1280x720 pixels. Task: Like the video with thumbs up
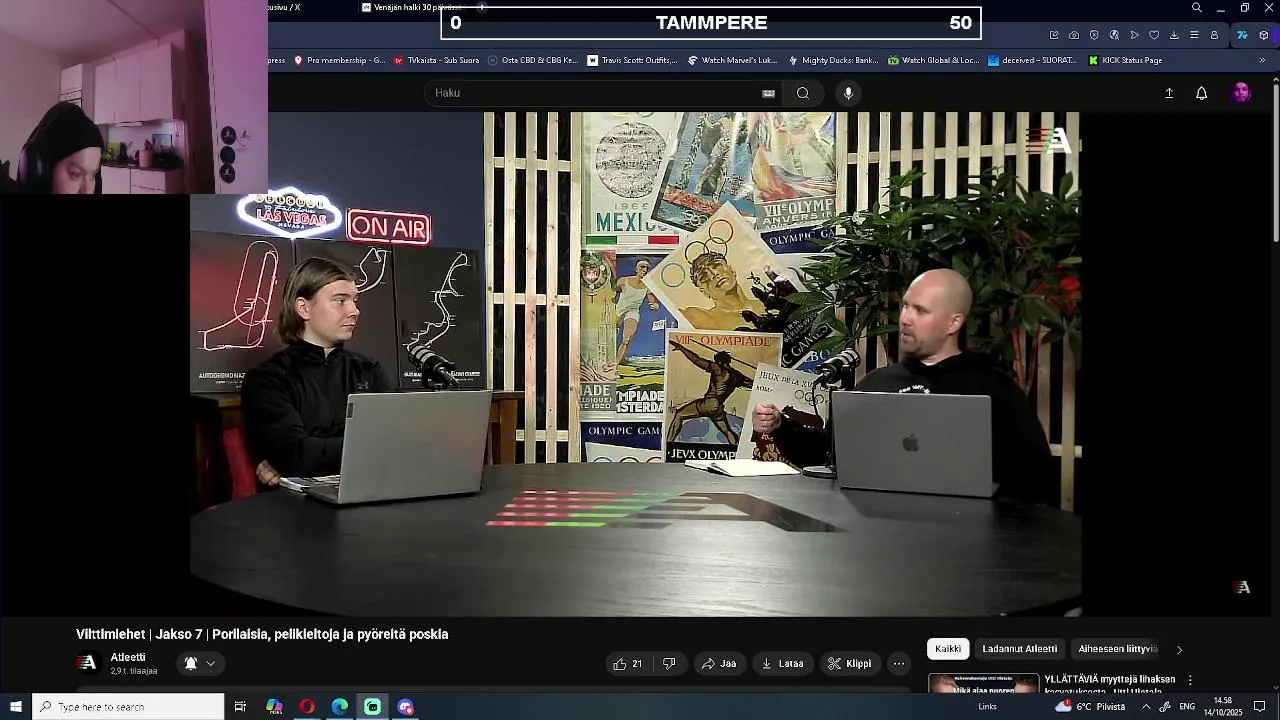click(x=628, y=663)
